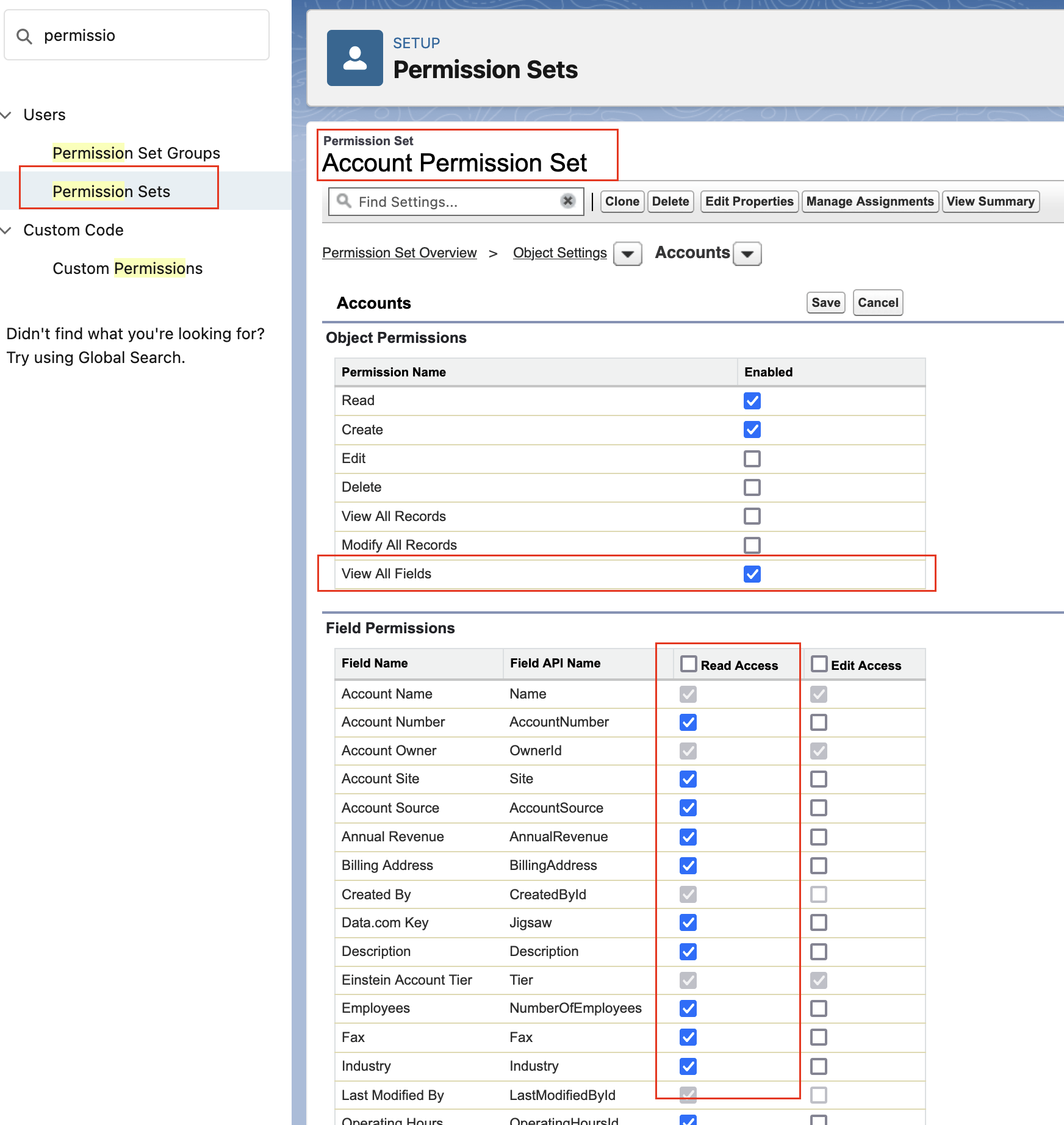Disable Read Access for the Industry field

(687, 1066)
